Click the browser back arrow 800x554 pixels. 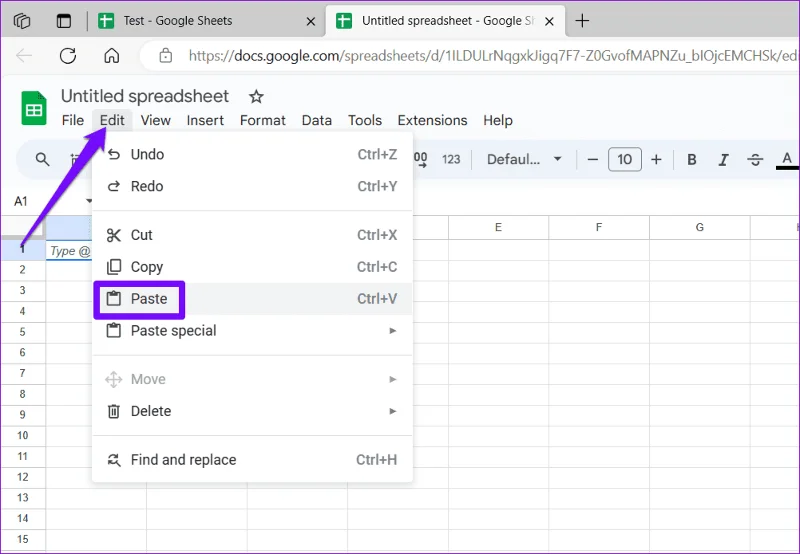tap(24, 56)
